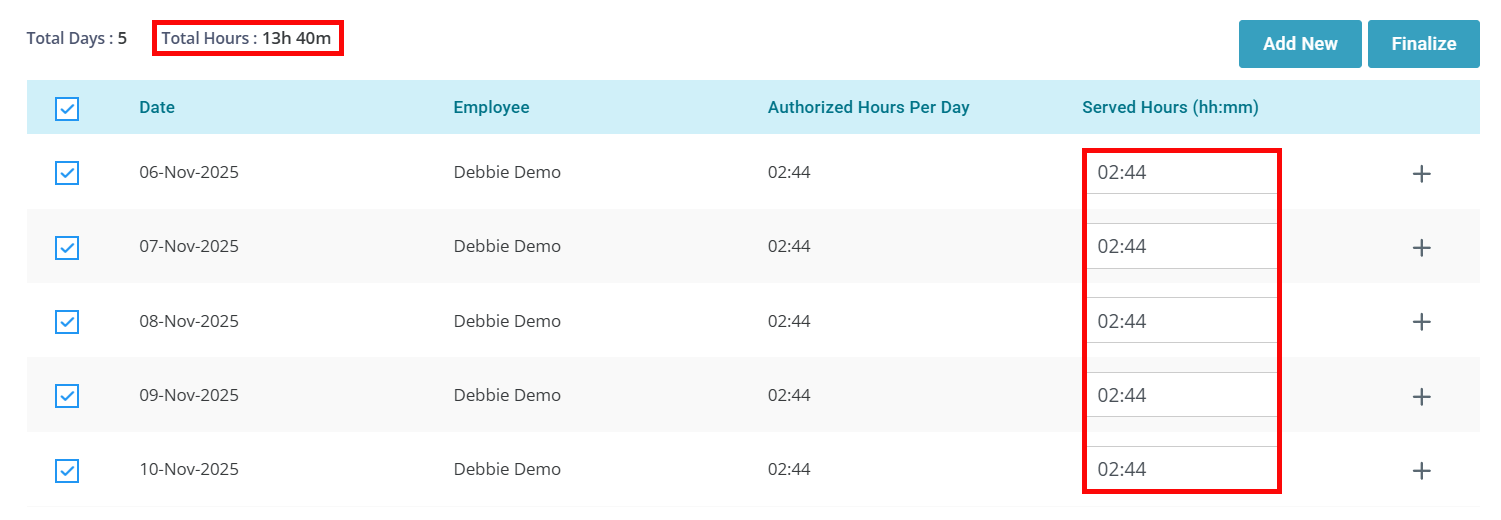This screenshot has height=520, width=1501.
Task: Click the Employee column header
Action: tap(491, 108)
